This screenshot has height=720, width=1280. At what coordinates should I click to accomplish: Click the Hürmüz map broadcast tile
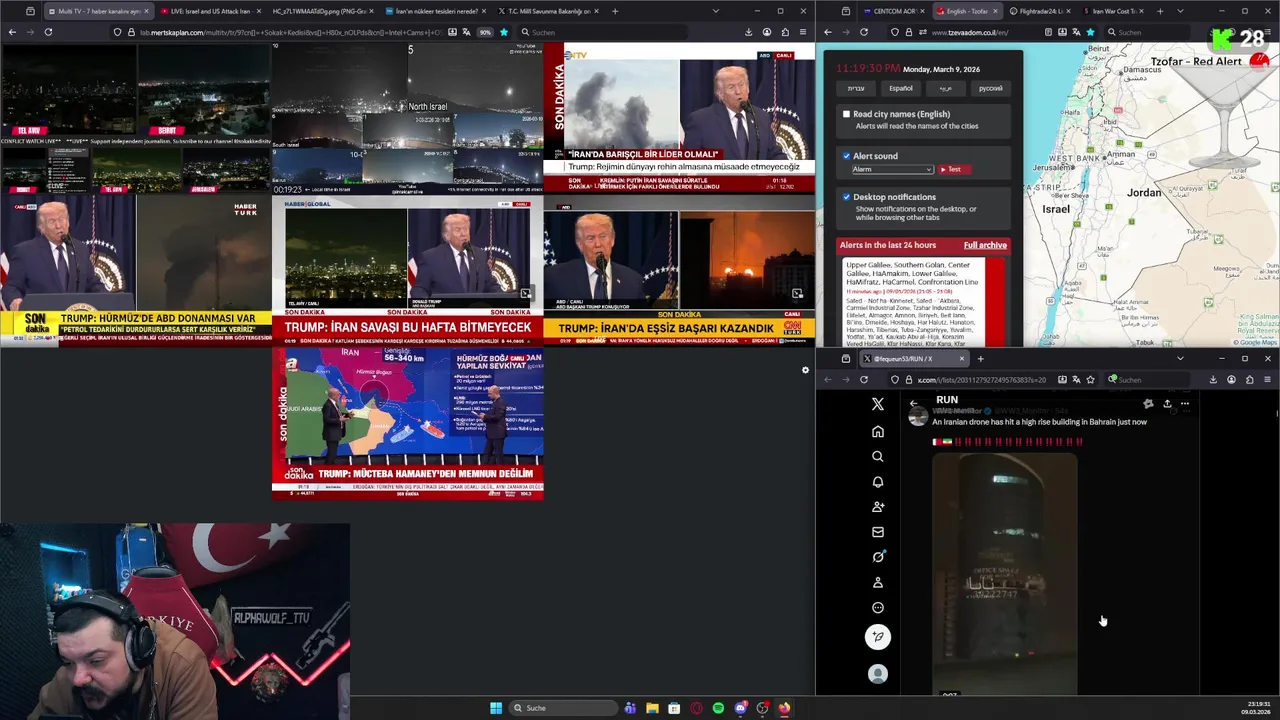(408, 423)
